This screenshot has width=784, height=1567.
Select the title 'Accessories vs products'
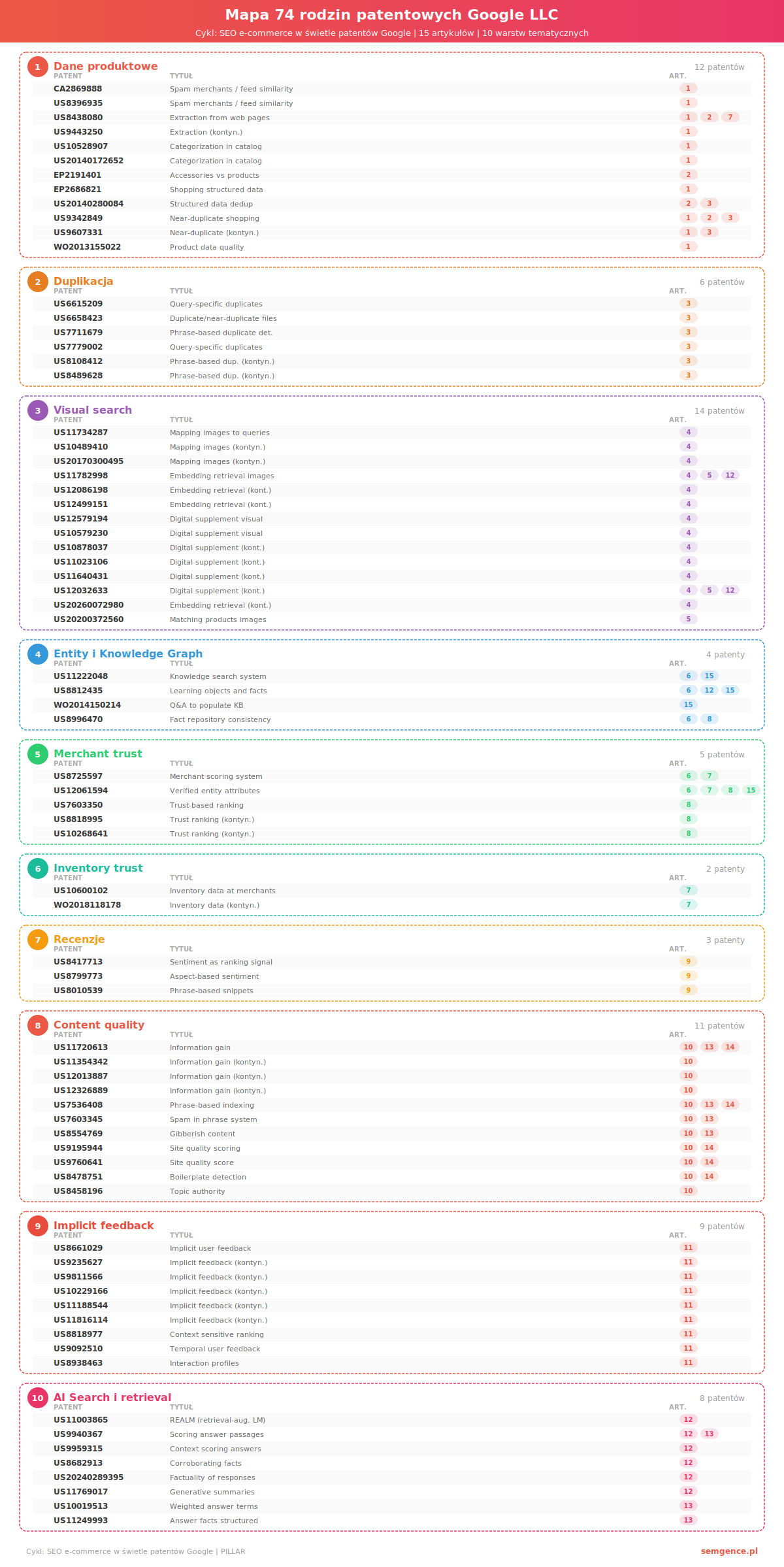[214, 175]
